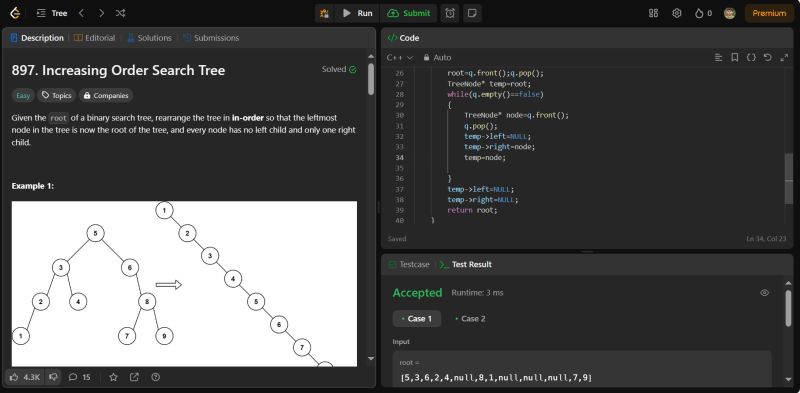Click the bookmark icon in code editor
This screenshot has height=393, width=800.
pos(735,58)
